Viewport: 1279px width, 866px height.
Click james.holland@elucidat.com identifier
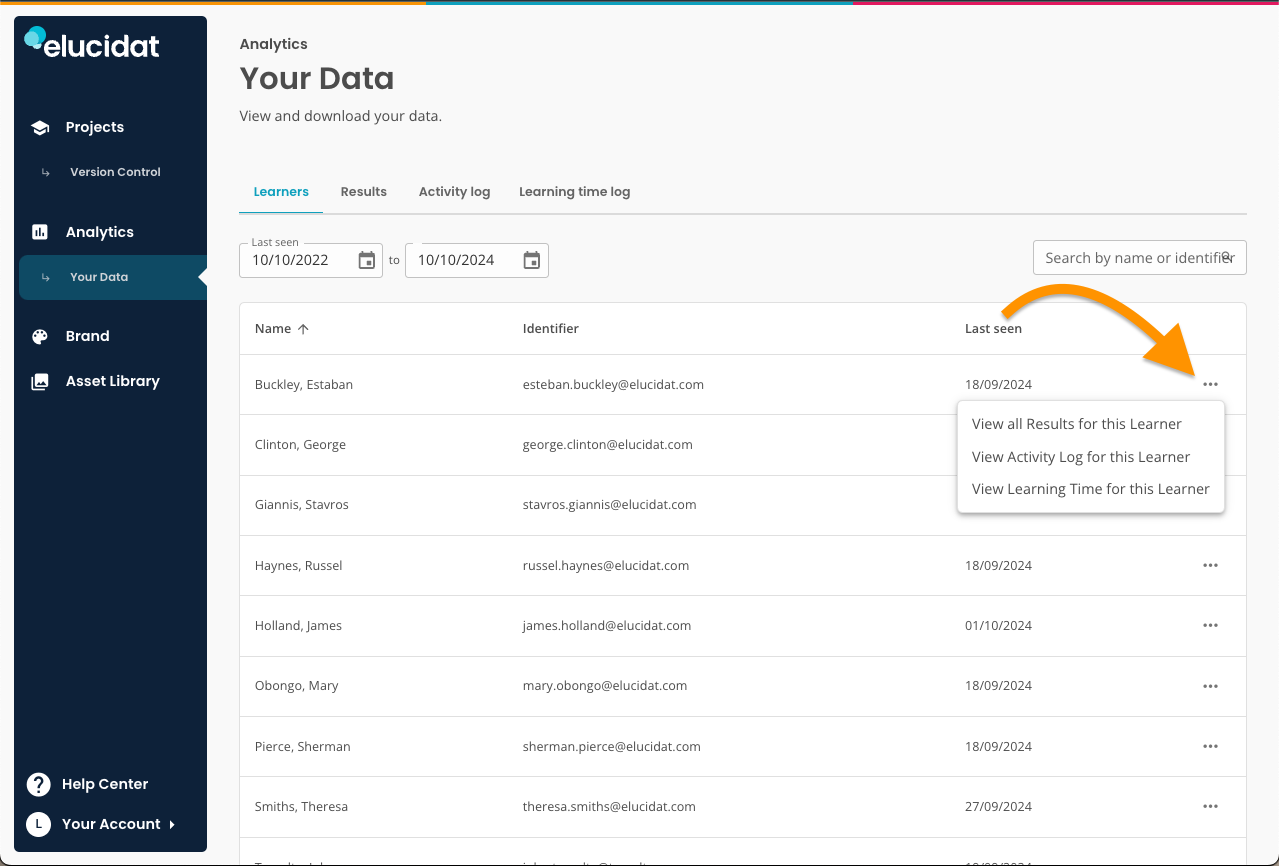607,625
